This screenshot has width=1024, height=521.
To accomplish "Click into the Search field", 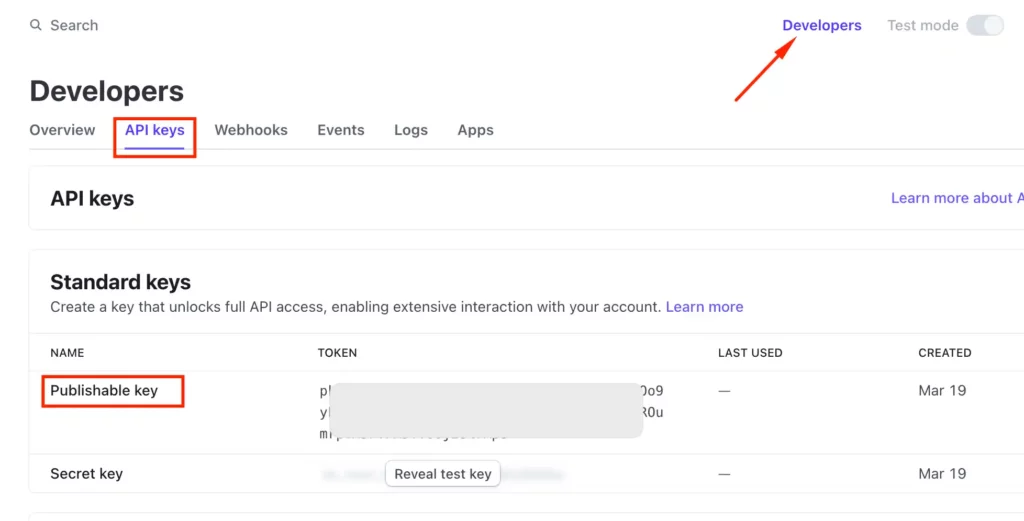I will 74,25.
